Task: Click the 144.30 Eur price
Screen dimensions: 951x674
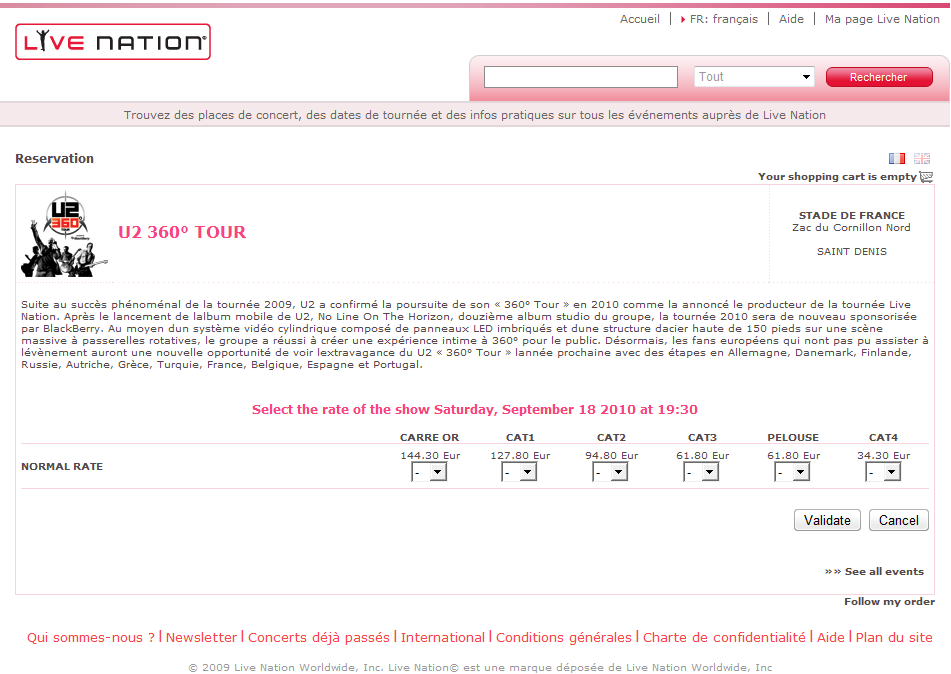Action: click(430, 456)
